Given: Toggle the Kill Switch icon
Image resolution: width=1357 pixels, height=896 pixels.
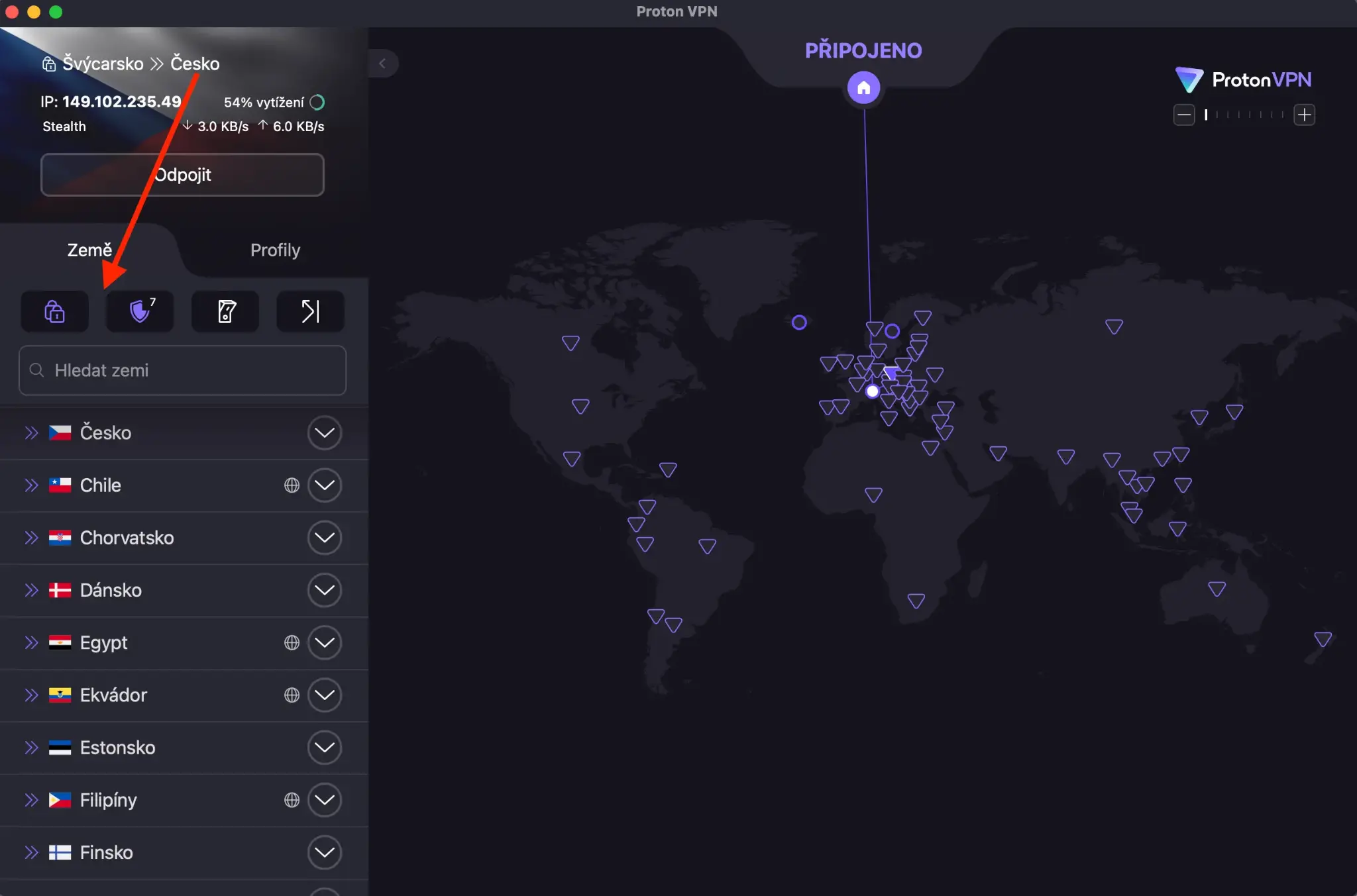Looking at the screenshot, I should point(225,311).
